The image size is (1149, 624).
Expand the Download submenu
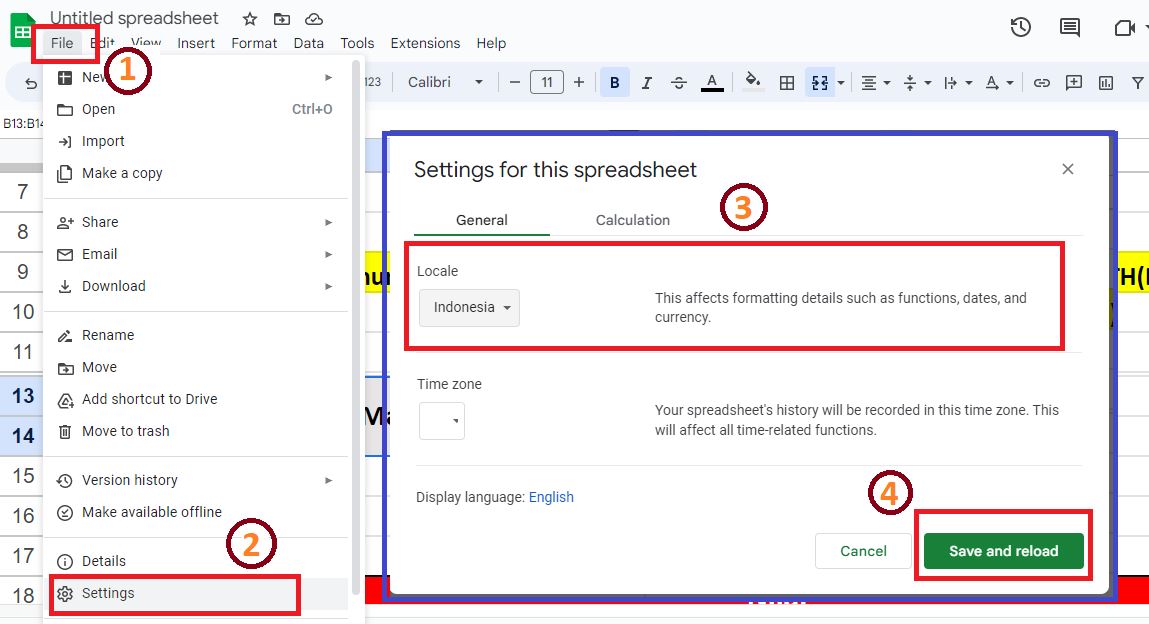coord(196,286)
